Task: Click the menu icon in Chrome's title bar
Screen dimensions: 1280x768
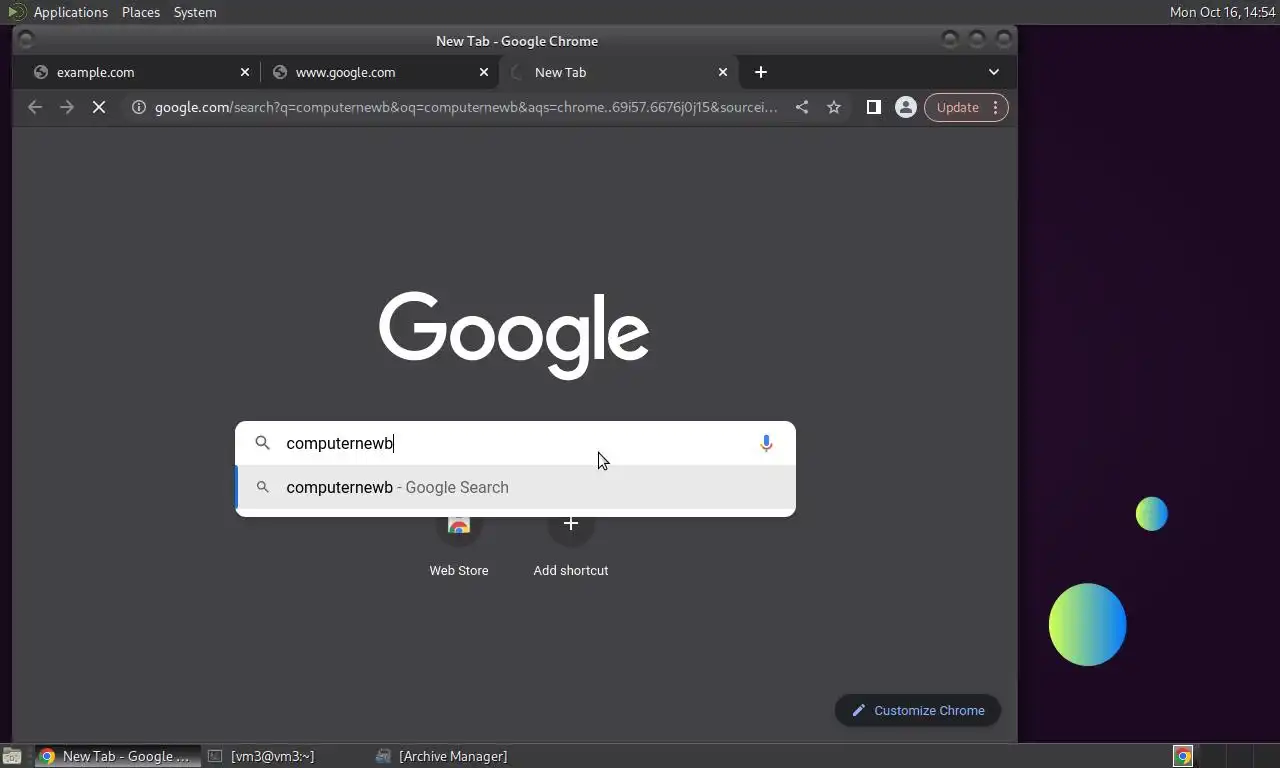Action: pos(26,40)
